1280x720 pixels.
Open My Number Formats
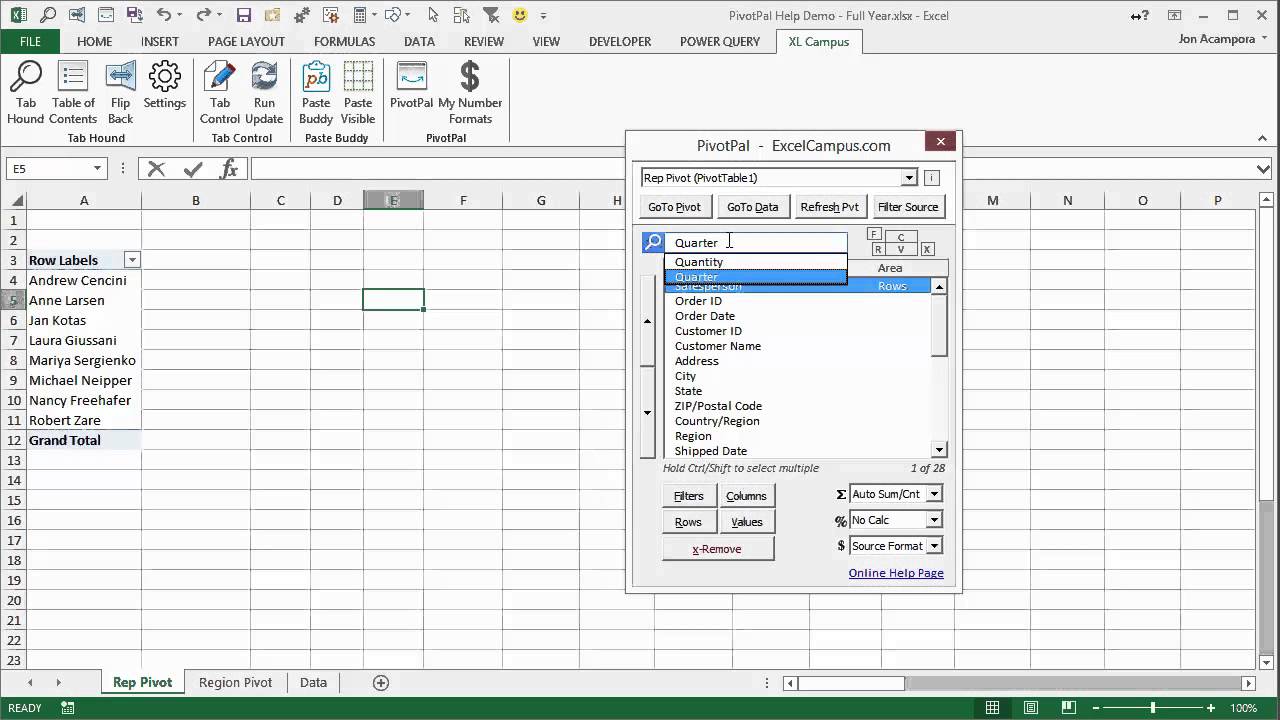click(470, 92)
